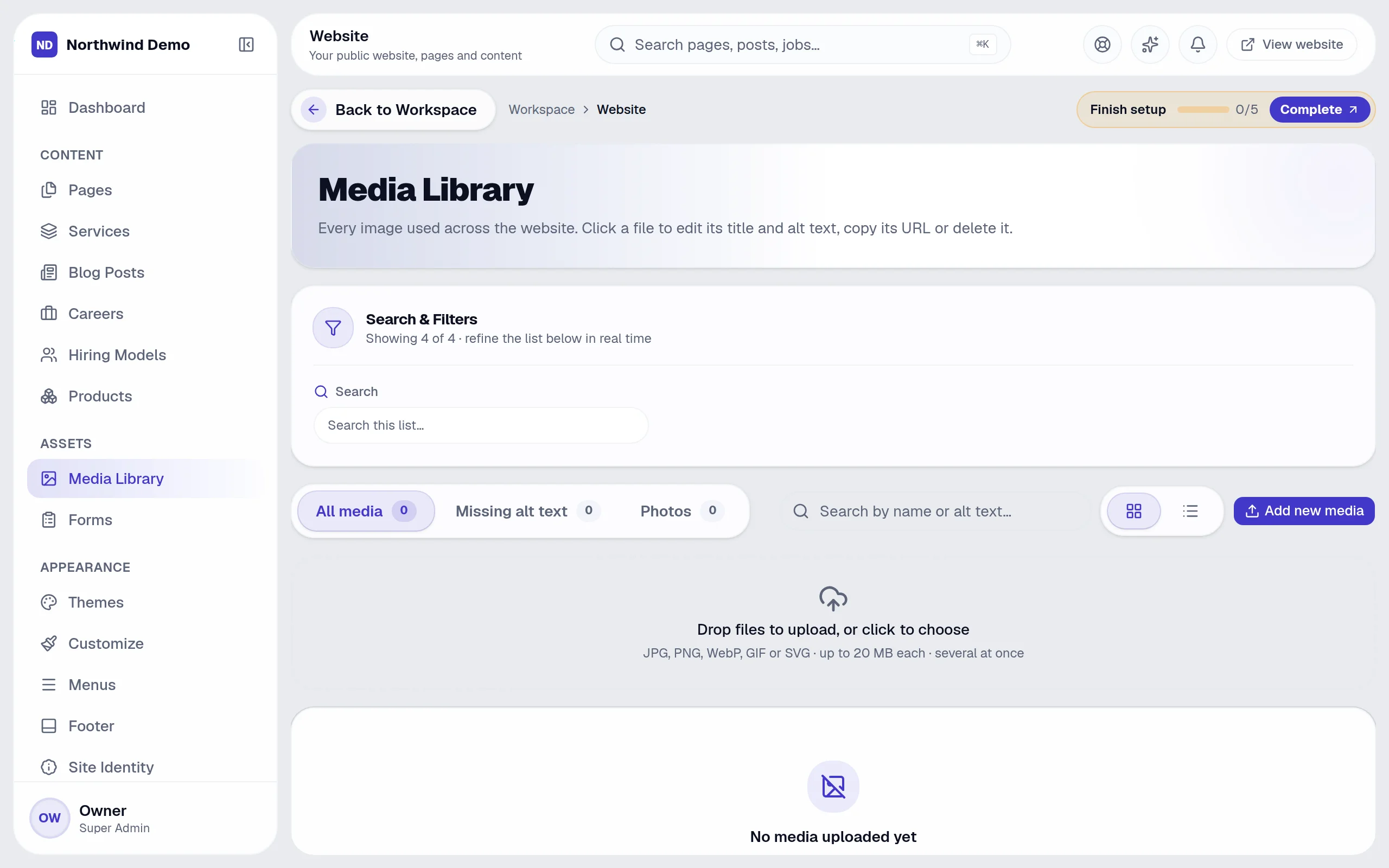Open the help lifebuoy icon
This screenshot has height=868, width=1389.
coord(1102,44)
